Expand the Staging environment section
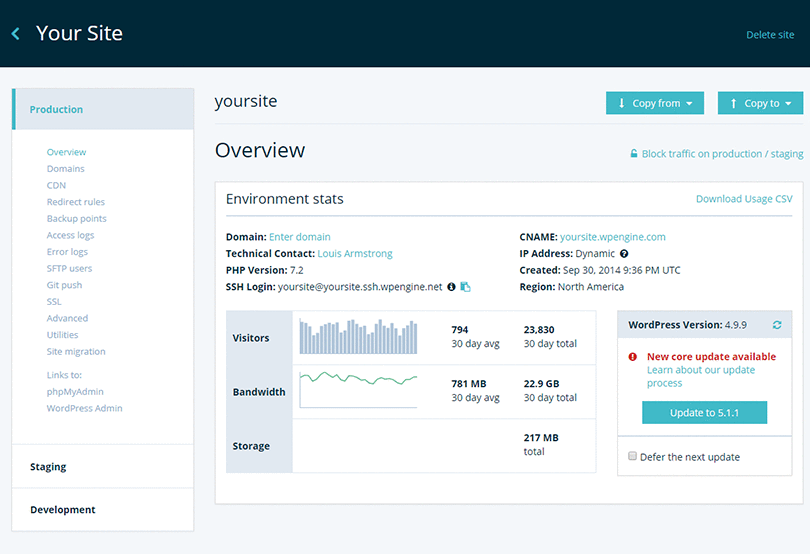The height and width of the screenshot is (554, 810). pos(48,467)
